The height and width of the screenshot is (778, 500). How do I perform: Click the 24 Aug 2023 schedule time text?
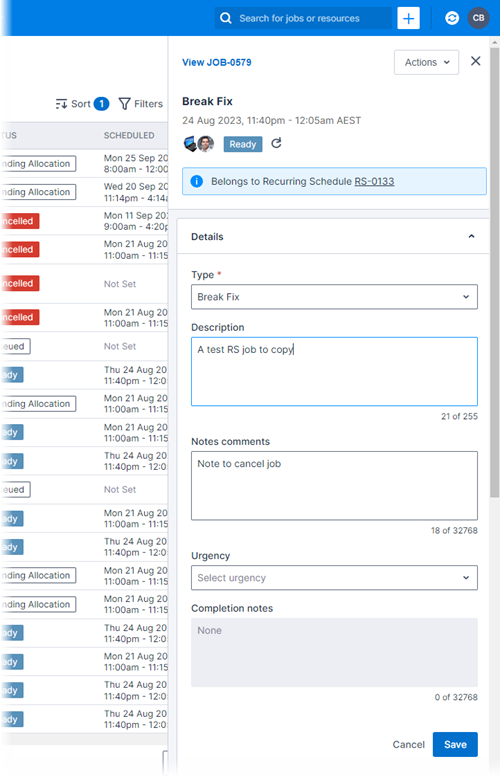271,121
